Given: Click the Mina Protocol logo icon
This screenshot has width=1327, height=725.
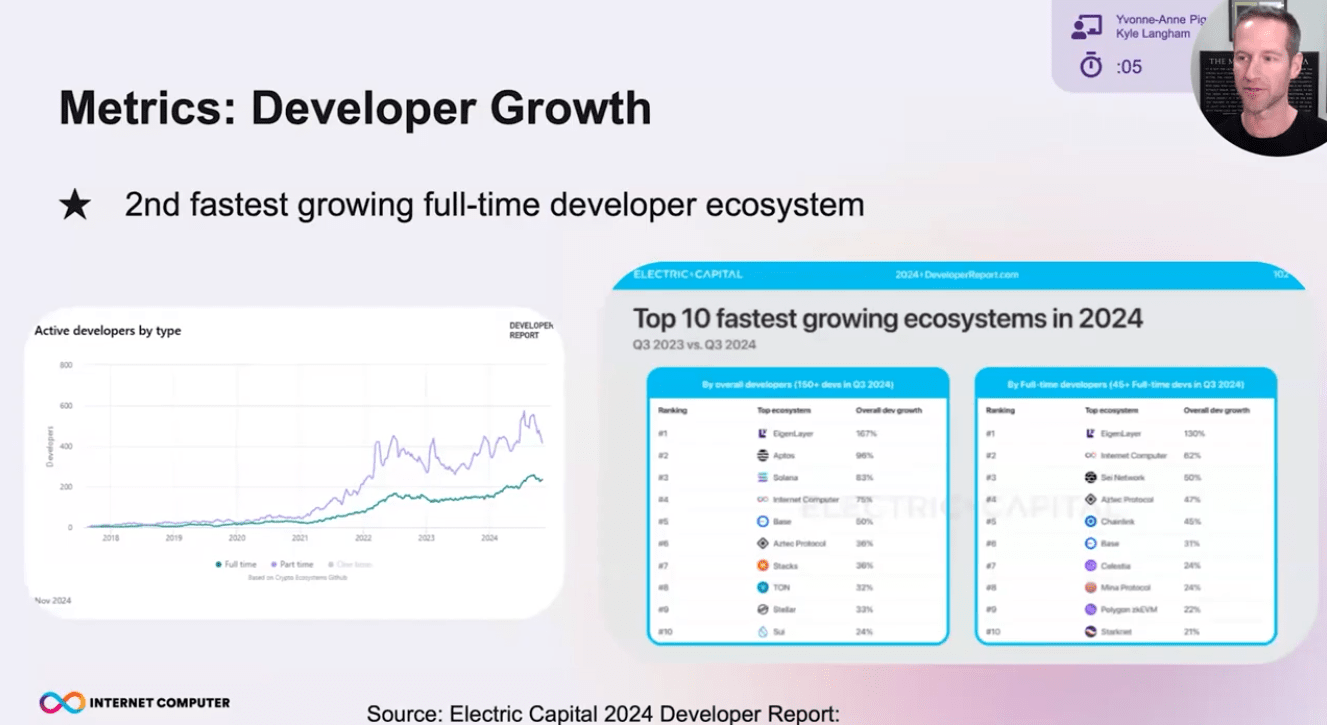Looking at the screenshot, I should point(1091,587).
